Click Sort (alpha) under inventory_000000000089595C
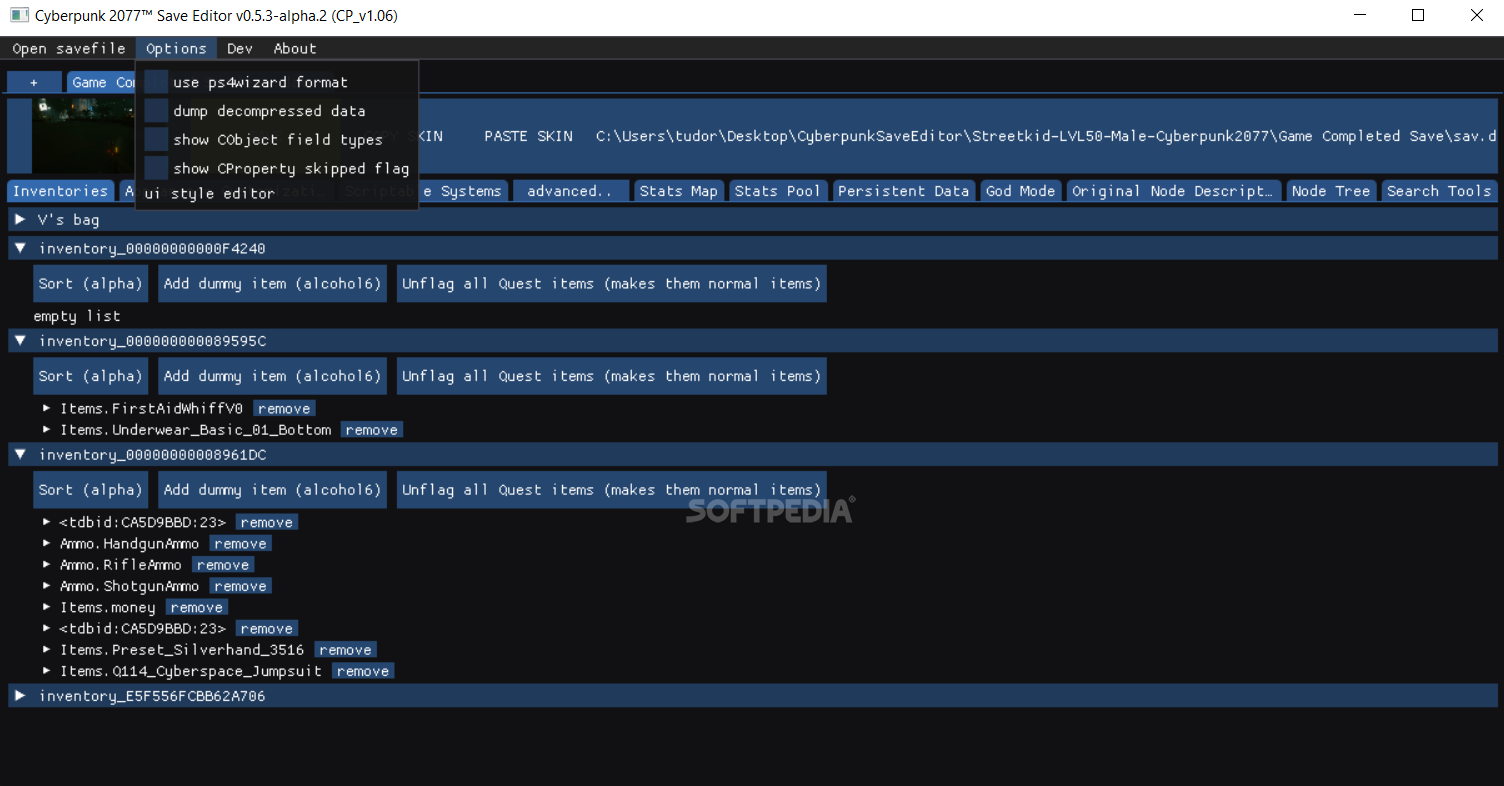Image resolution: width=1504 pixels, height=786 pixels. [x=91, y=376]
